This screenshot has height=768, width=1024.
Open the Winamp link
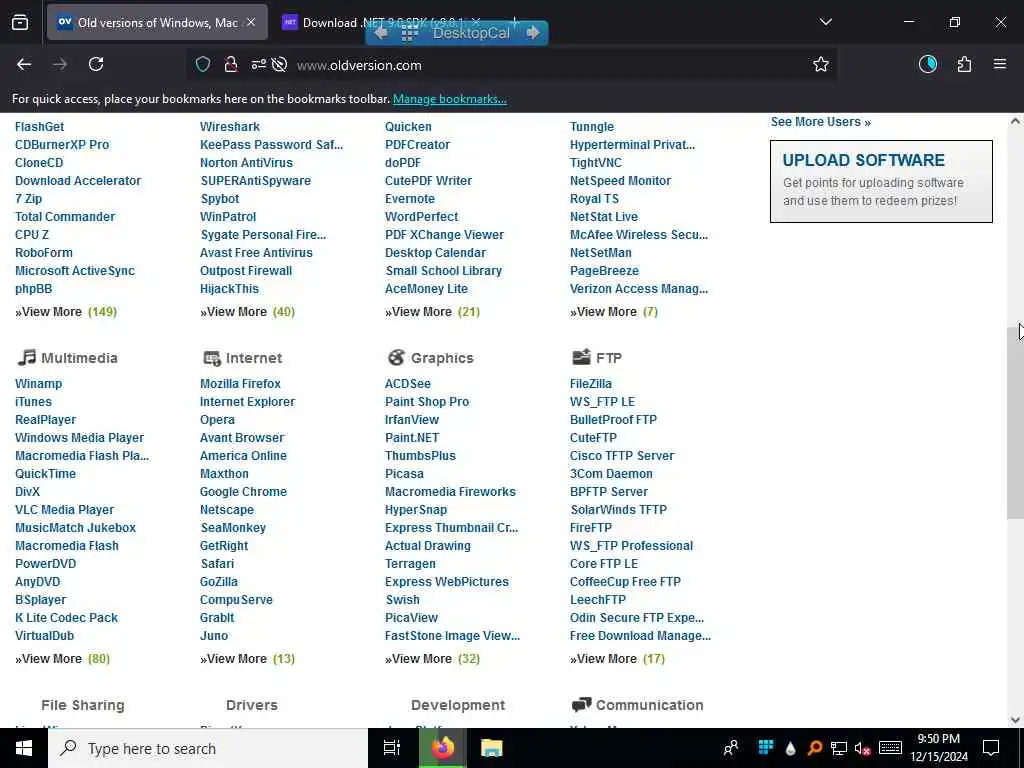tap(39, 383)
